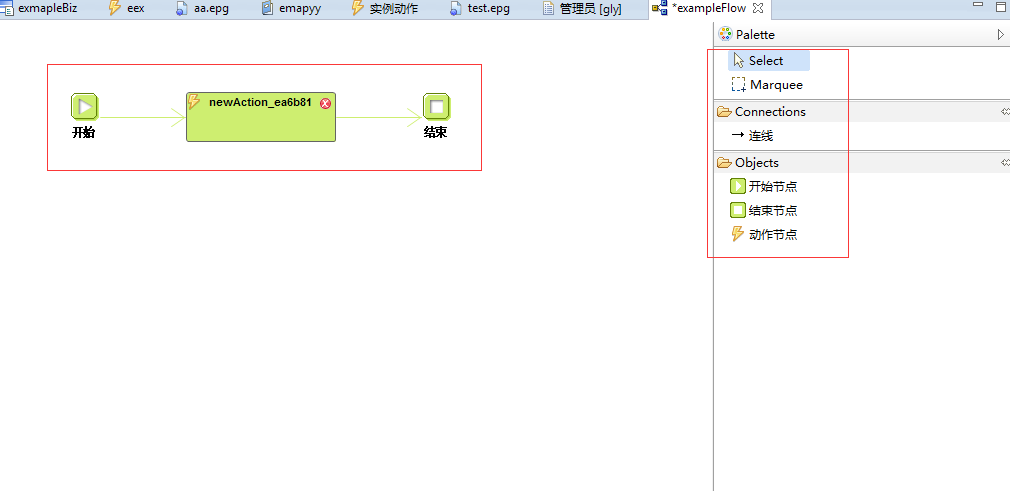Open the test.epg tab
Screen dimensions: 1010x491
[480, 9]
